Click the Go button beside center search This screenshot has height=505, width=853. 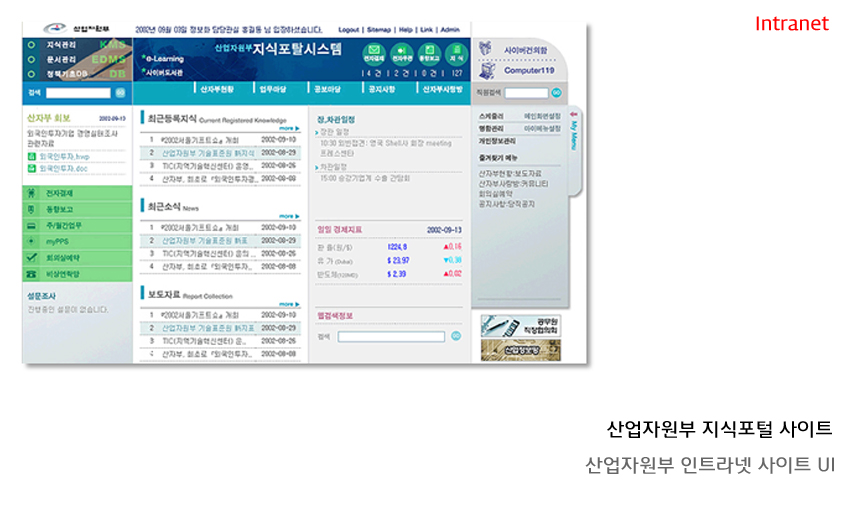pyautogui.click(x=456, y=336)
